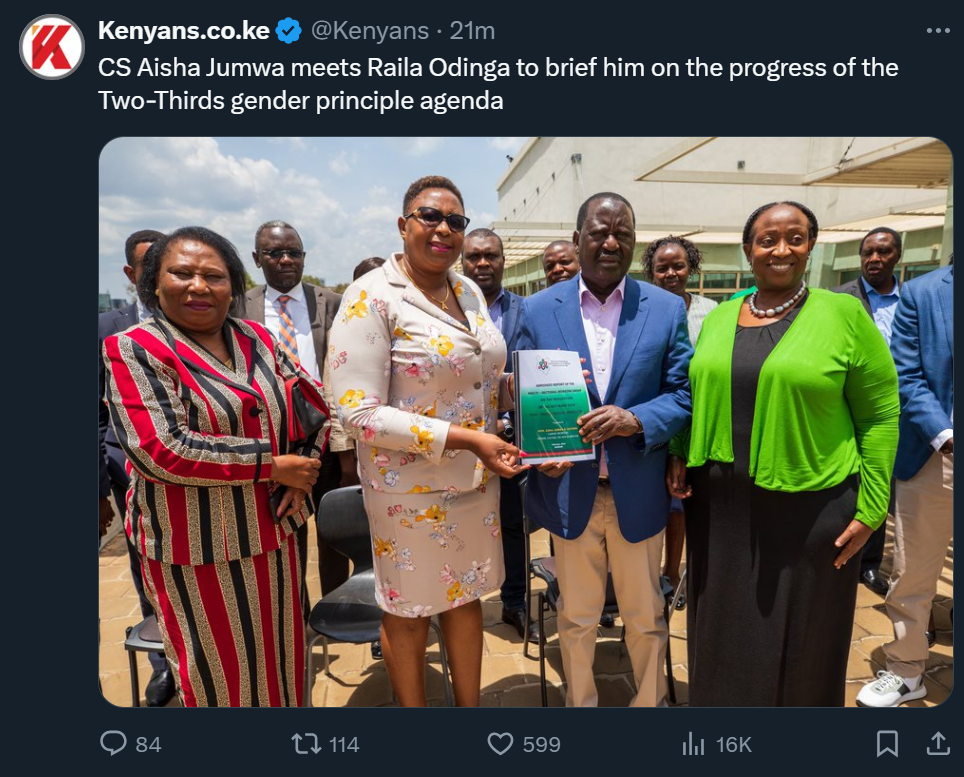This screenshot has width=964, height=777.
Task: Open the three-dot more options menu
Action: (x=938, y=31)
